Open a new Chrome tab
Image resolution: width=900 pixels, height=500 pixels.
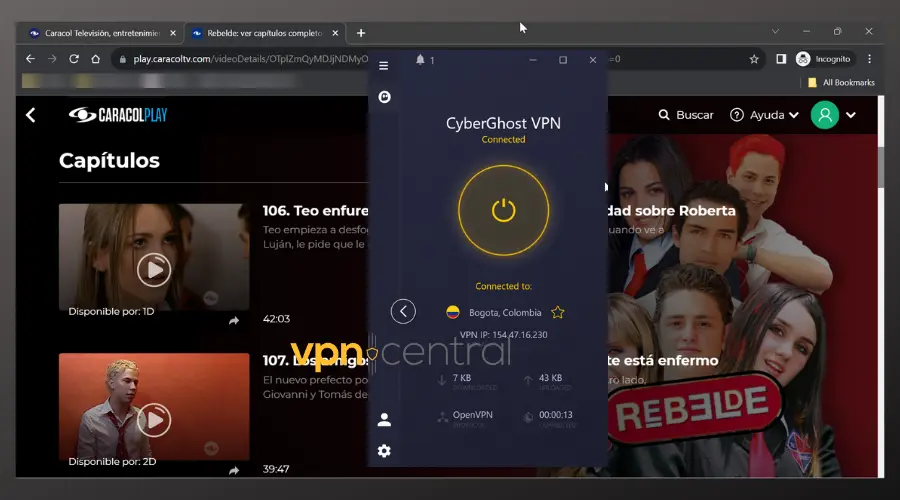(360, 33)
